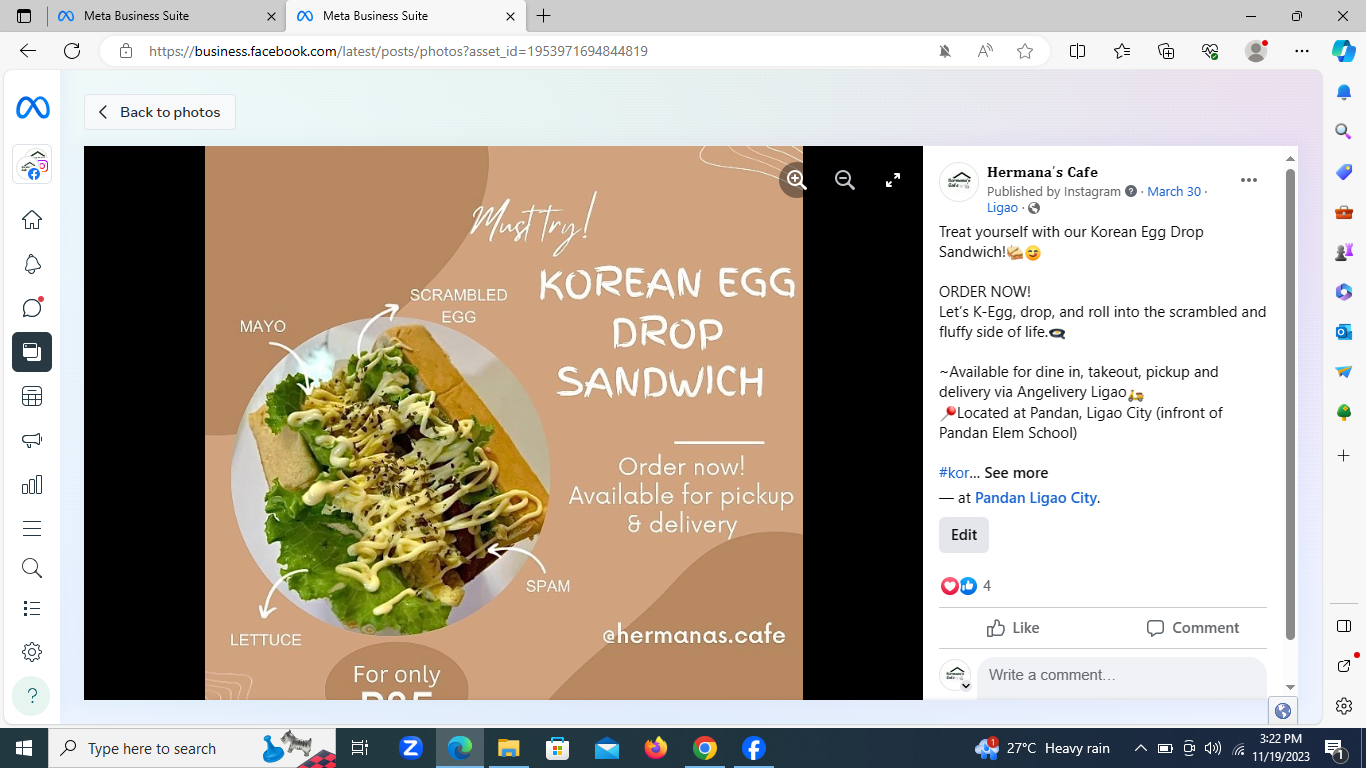Click the reaction icons below the post
The height and width of the screenshot is (768, 1366).
959,586
